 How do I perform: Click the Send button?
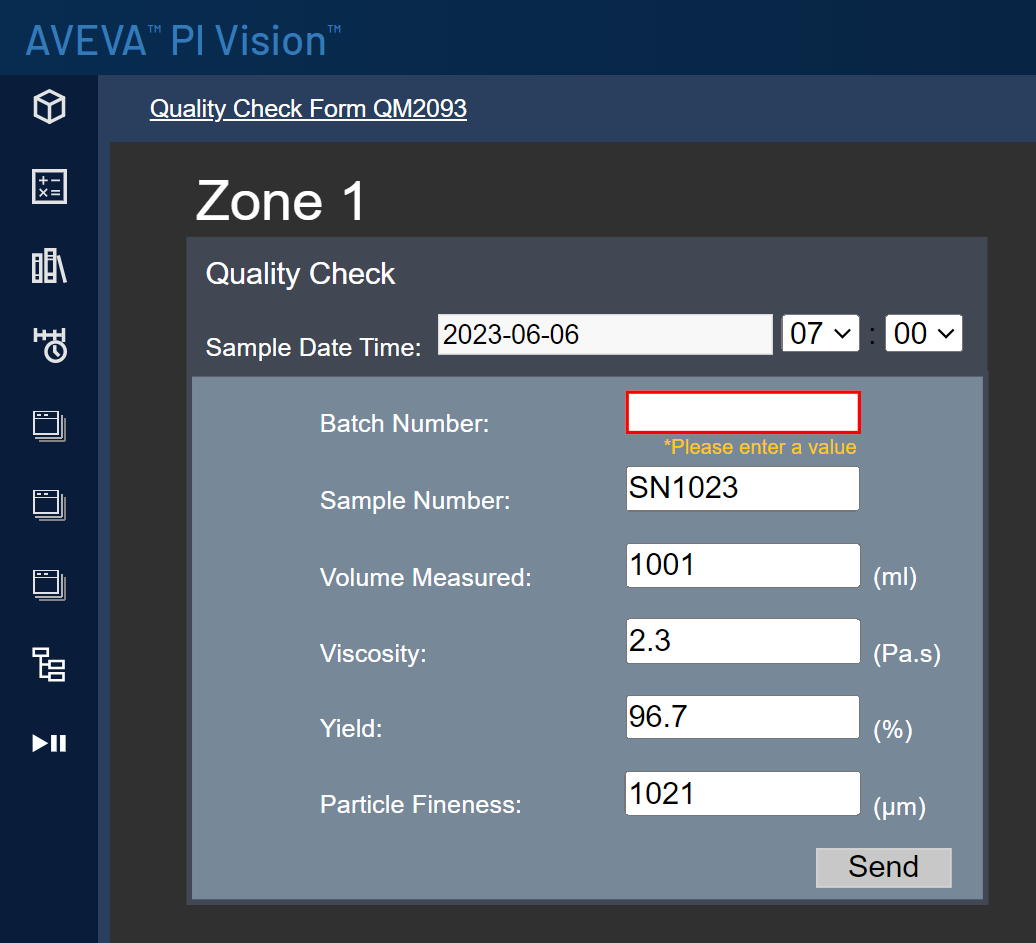point(883,867)
